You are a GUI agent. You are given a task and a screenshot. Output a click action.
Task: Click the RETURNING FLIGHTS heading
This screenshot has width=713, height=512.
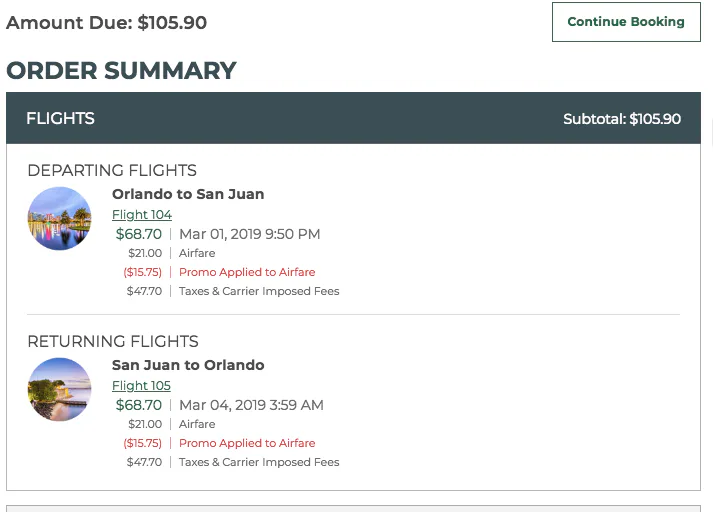[x=113, y=341]
